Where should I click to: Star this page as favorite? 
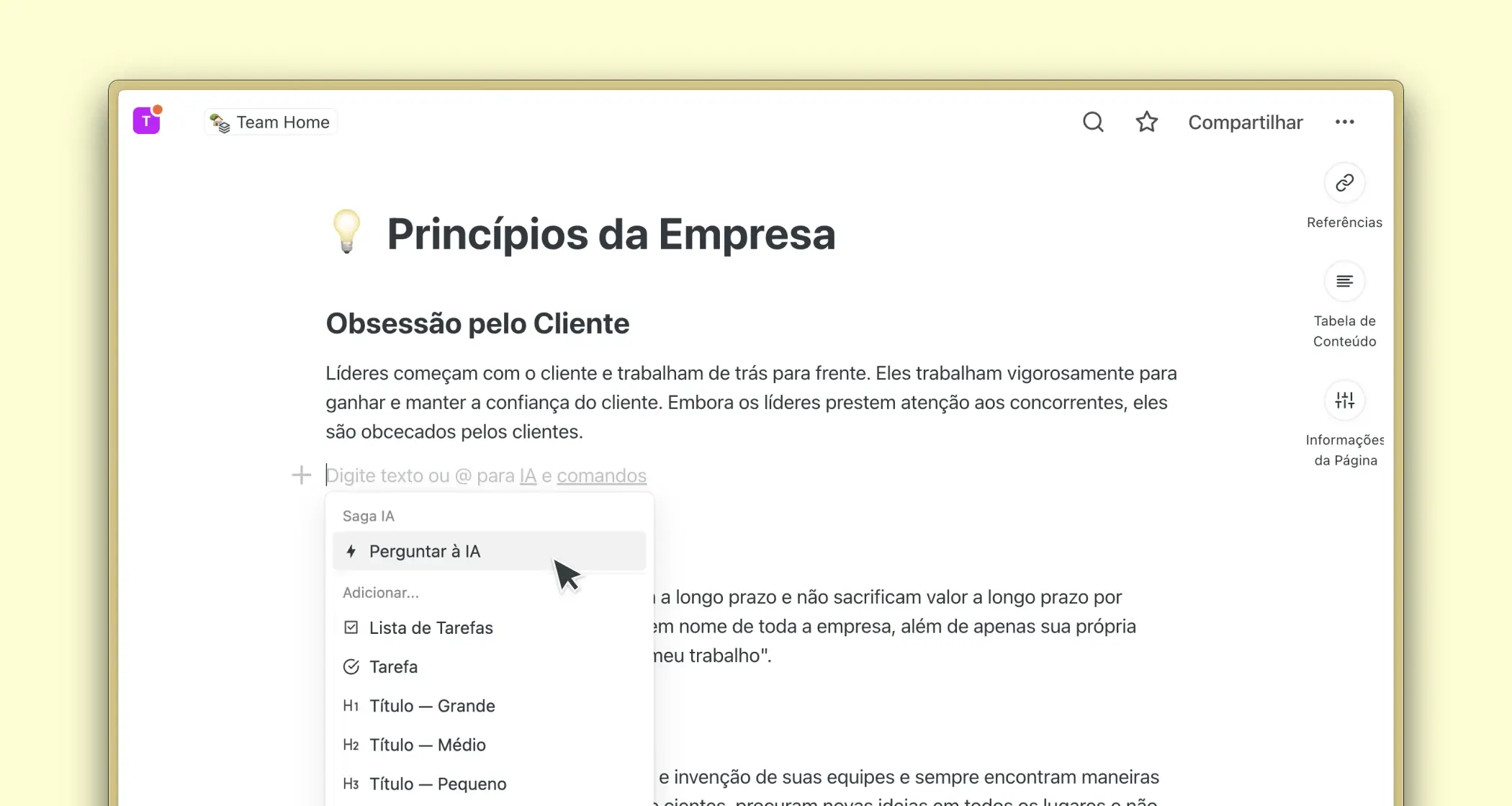[x=1146, y=122]
